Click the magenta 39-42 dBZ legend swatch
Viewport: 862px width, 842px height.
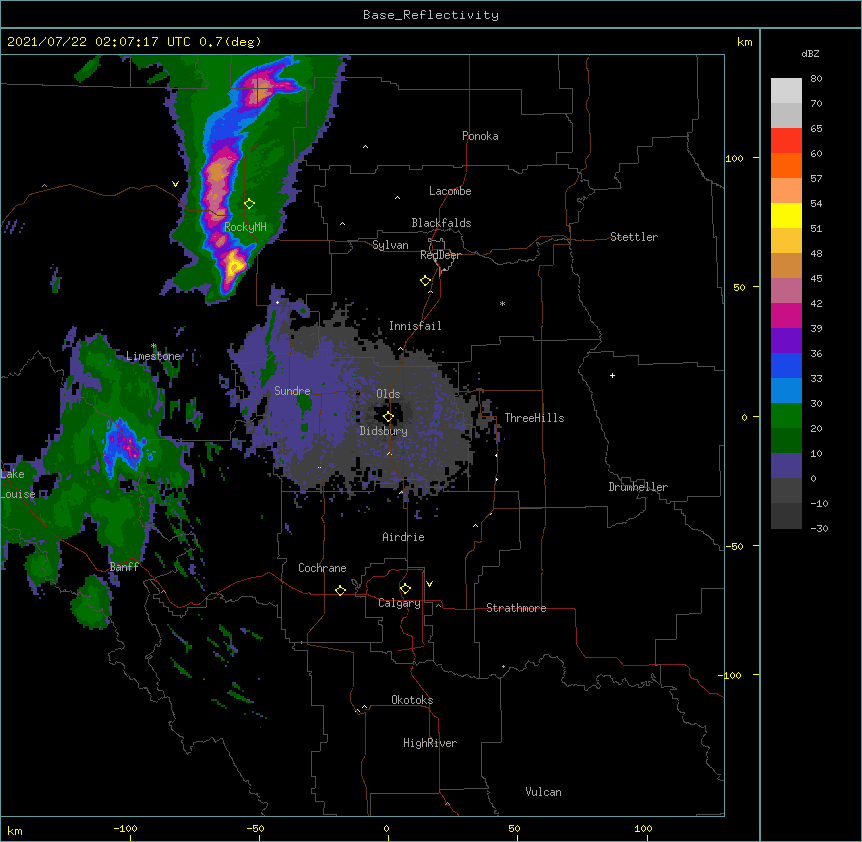pos(786,315)
